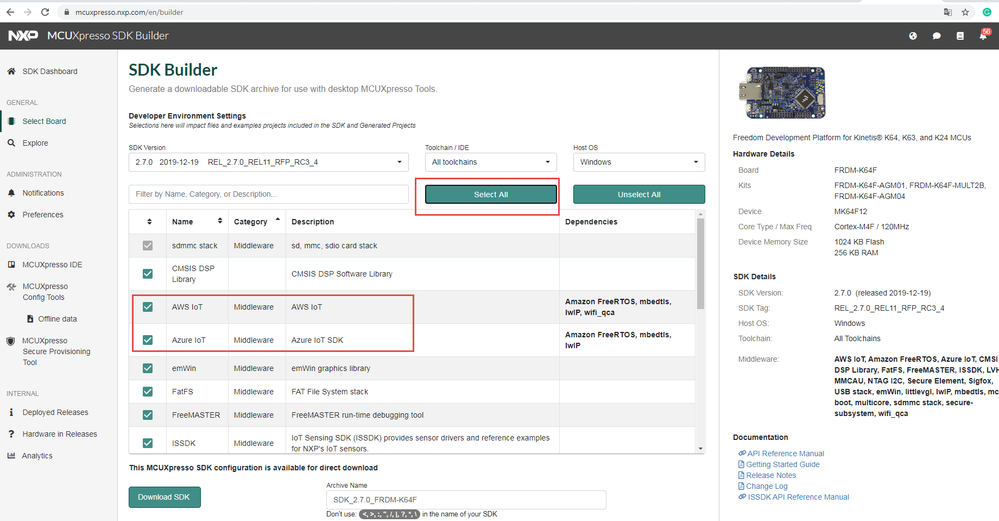Viewport: 999px width, 521px height.
Task: Go to Select Board in the sidebar
Action: (44, 121)
